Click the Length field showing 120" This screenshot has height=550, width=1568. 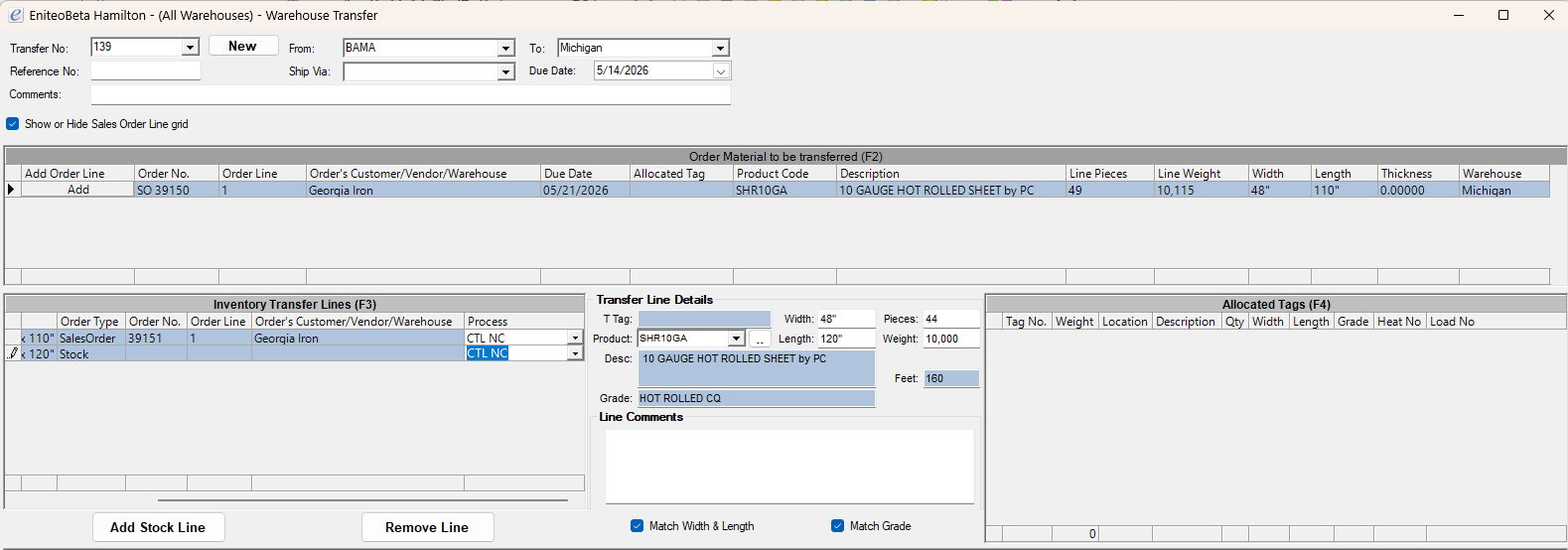pyautogui.click(x=846, y=339)
